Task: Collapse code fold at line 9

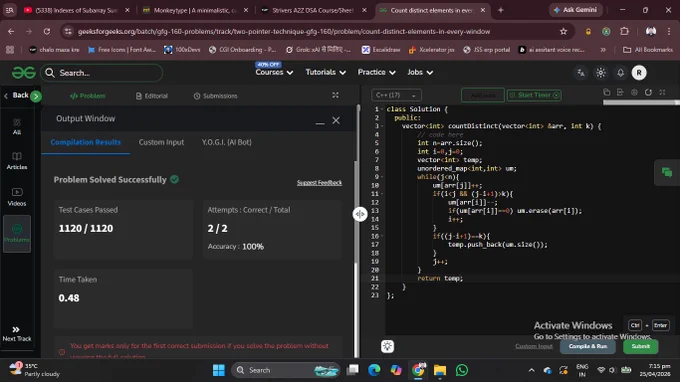Action: point(383,177)
